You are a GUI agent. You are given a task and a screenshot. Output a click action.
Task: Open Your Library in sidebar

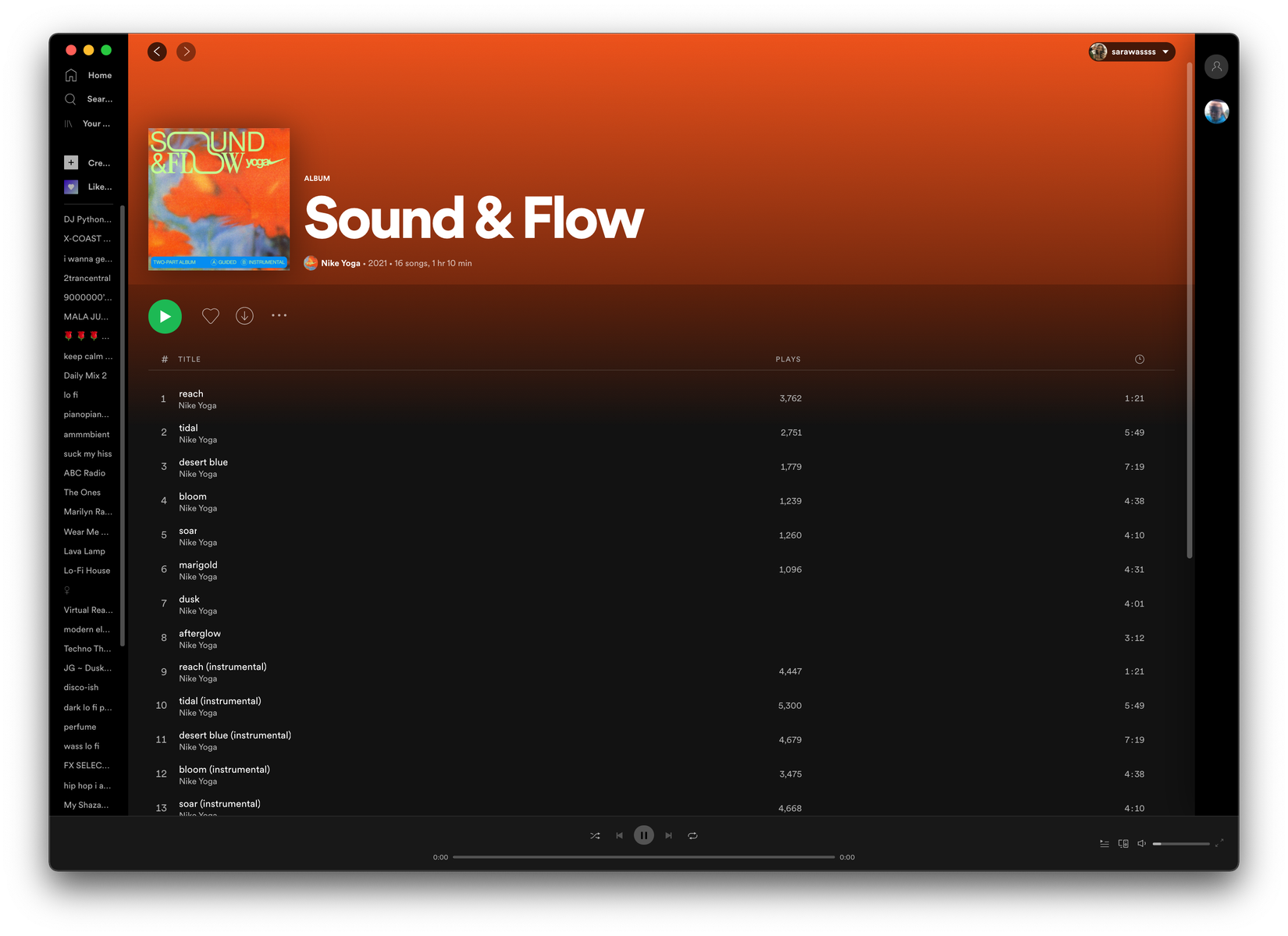click(87, 123)
